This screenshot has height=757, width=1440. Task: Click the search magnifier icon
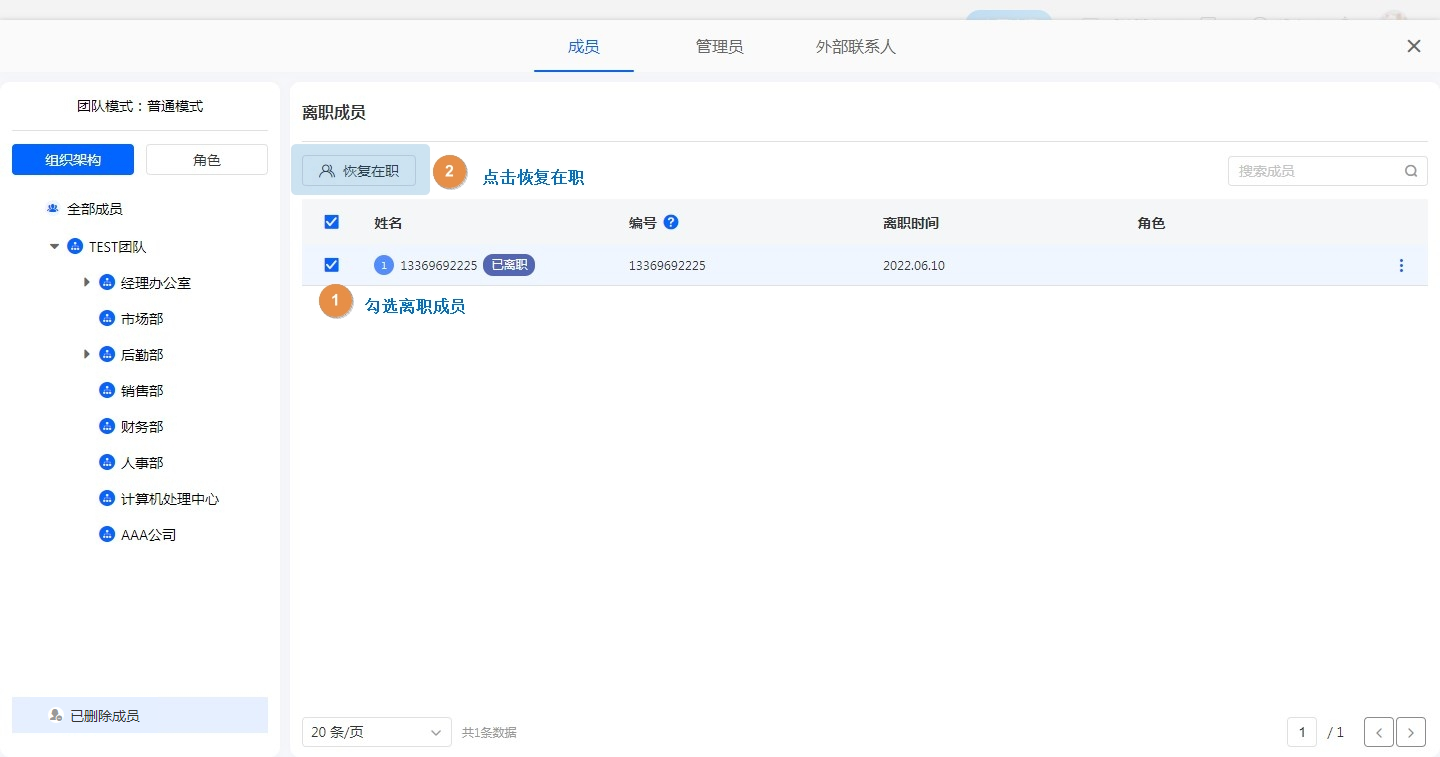(1411, 171)
